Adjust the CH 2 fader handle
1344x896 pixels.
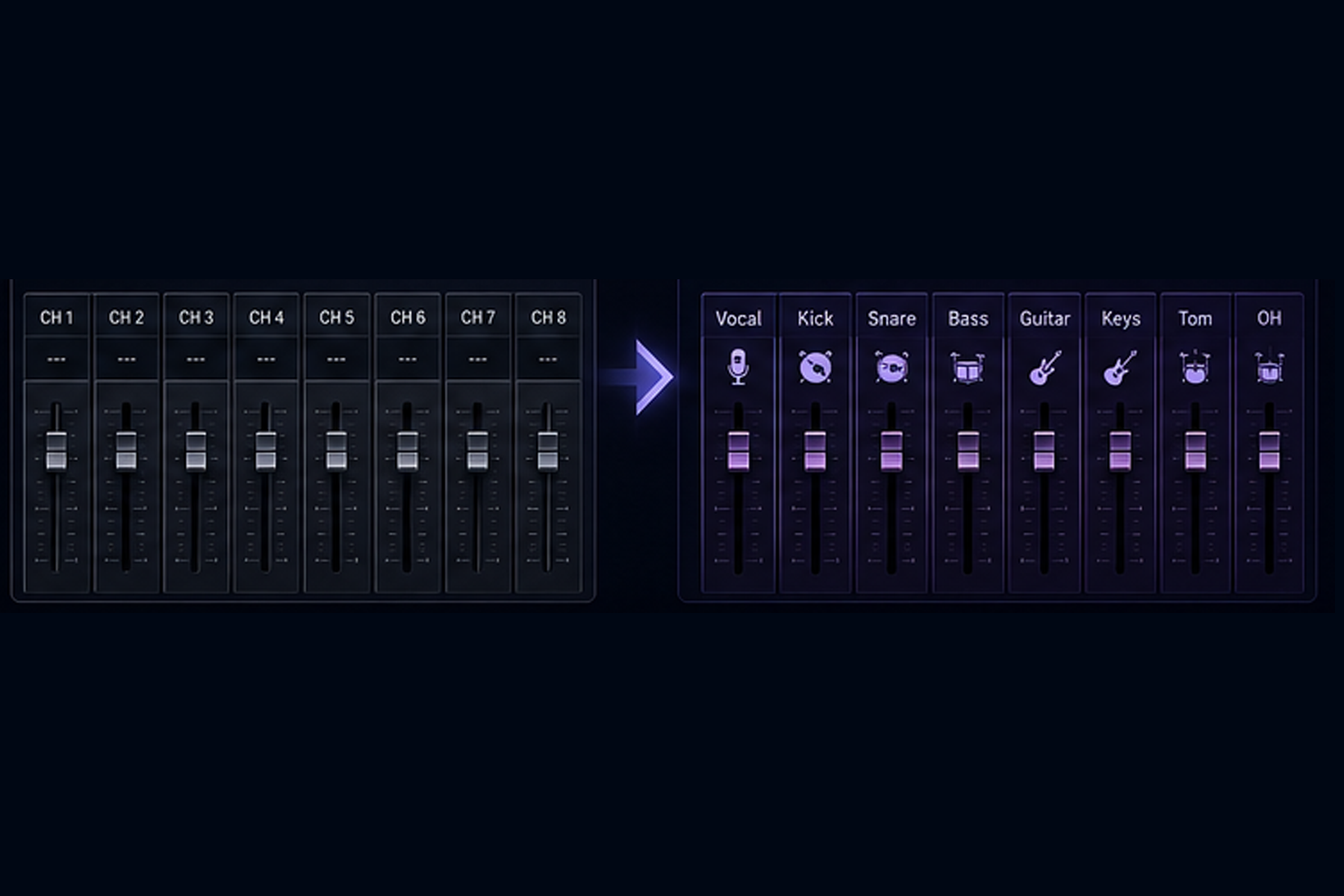[x=126, y=451]
